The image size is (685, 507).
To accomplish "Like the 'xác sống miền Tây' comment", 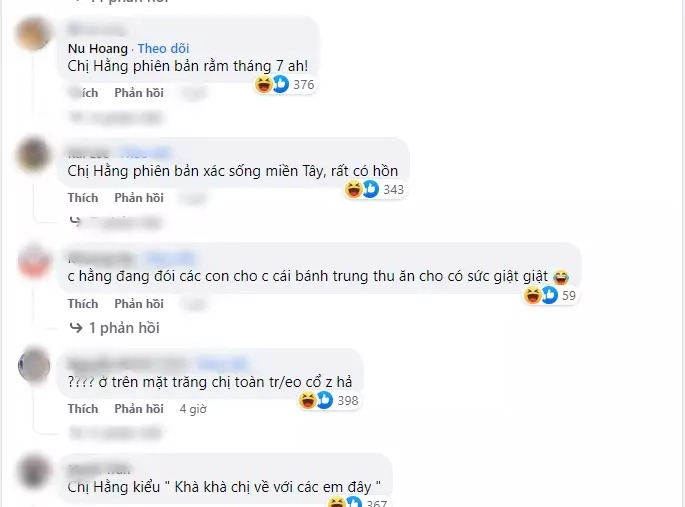I will pyautogui.click(x=83, y=198).
